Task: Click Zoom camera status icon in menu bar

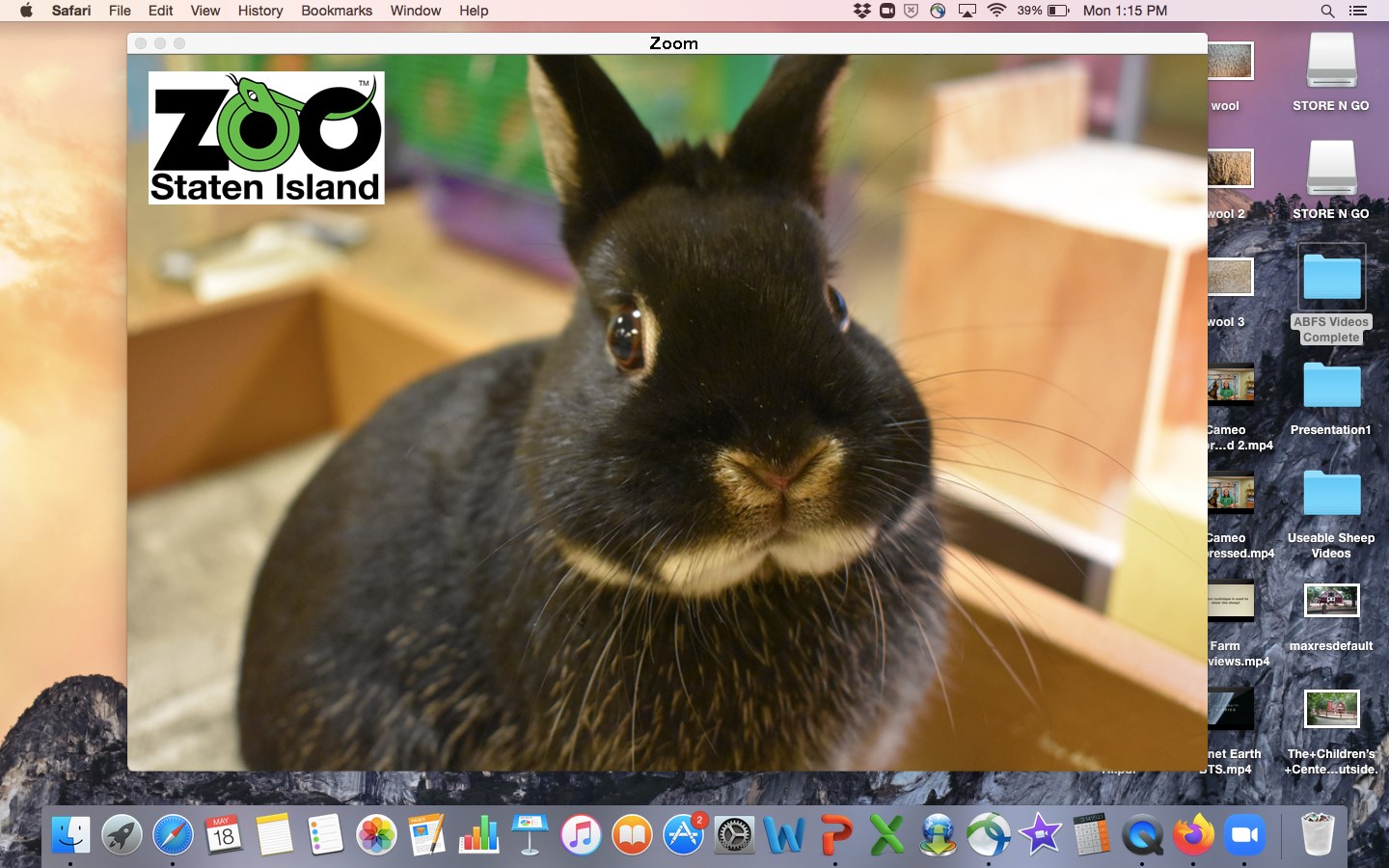Action: click(887, 11)
